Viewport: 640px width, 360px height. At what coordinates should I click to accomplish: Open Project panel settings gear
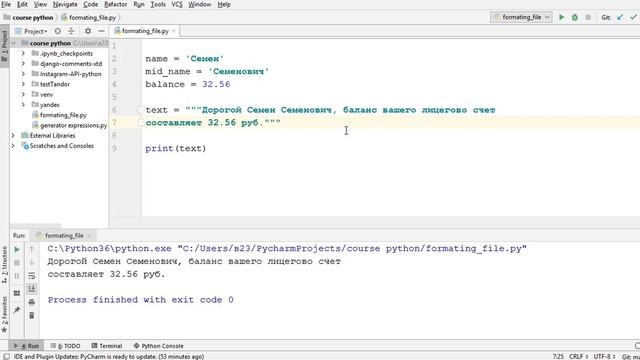(x=88, y=31)
